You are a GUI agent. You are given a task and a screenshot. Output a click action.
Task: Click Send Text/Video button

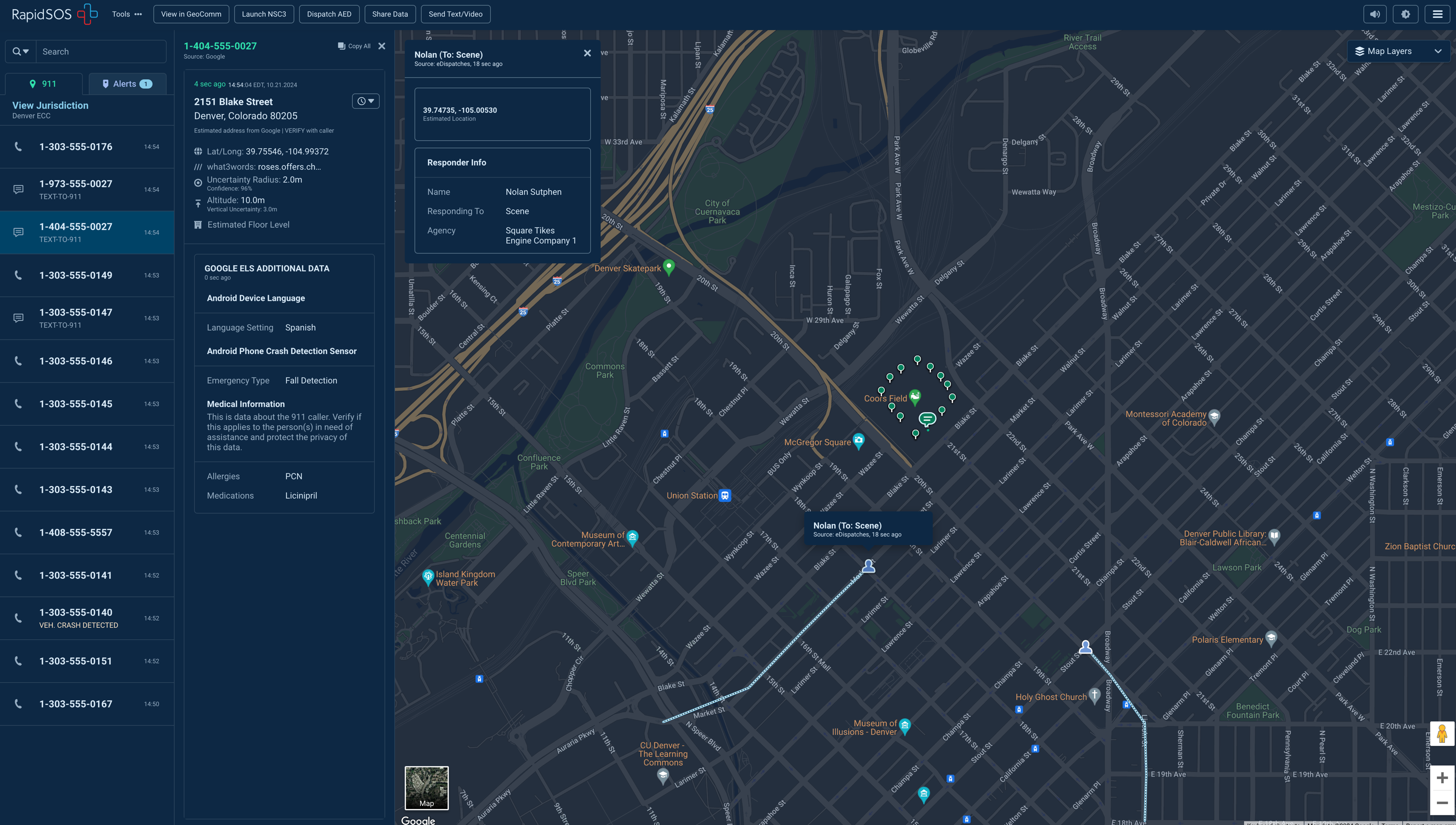(x=455, y=14)
